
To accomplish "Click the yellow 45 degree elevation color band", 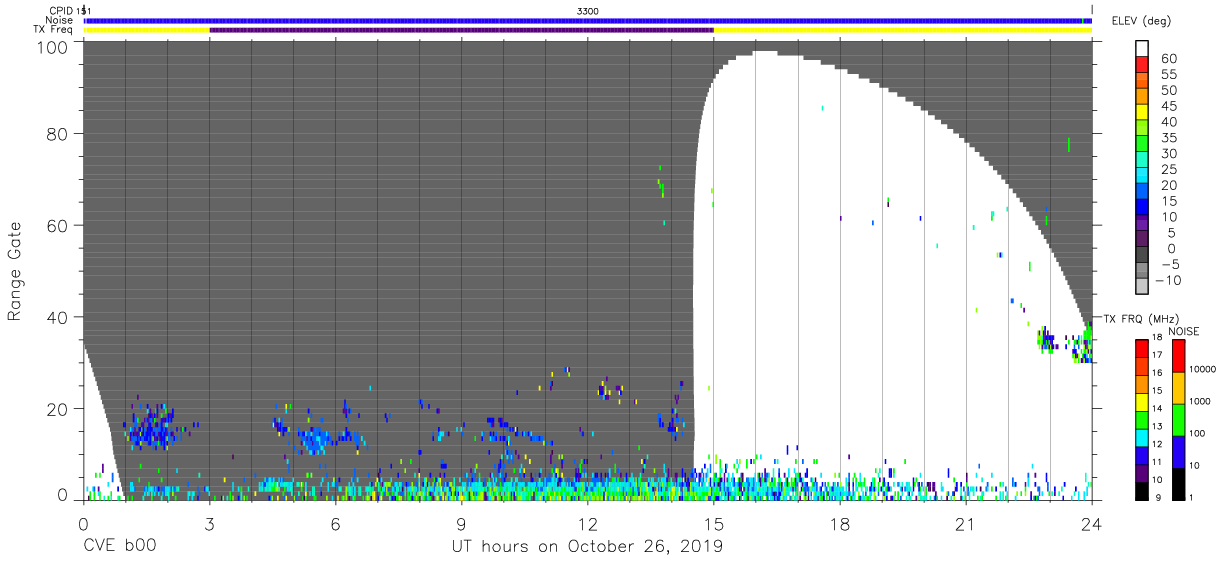I will (1142, 114).
